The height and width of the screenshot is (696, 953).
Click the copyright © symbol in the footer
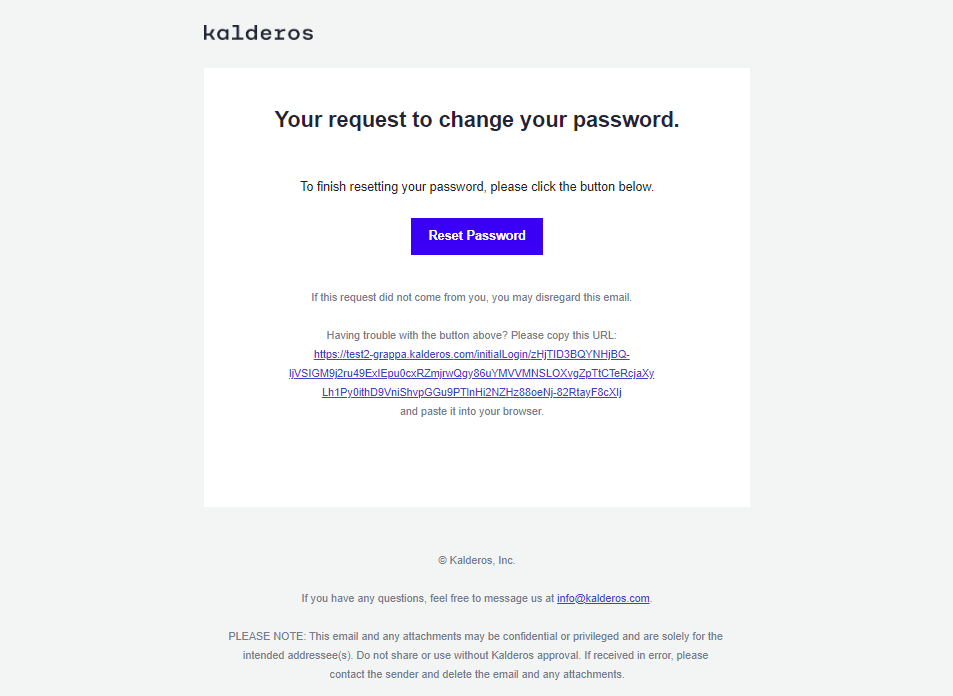[442, 560]
